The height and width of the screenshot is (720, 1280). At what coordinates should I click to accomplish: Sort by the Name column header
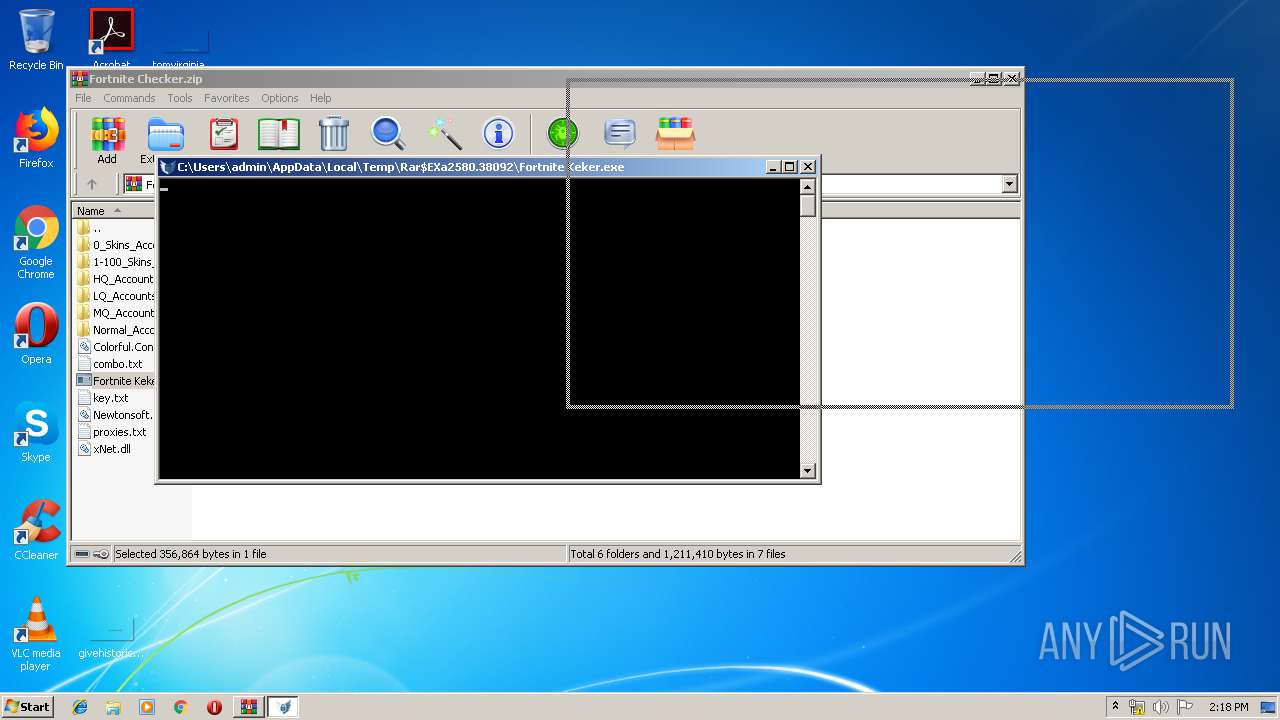pos(114,211)
